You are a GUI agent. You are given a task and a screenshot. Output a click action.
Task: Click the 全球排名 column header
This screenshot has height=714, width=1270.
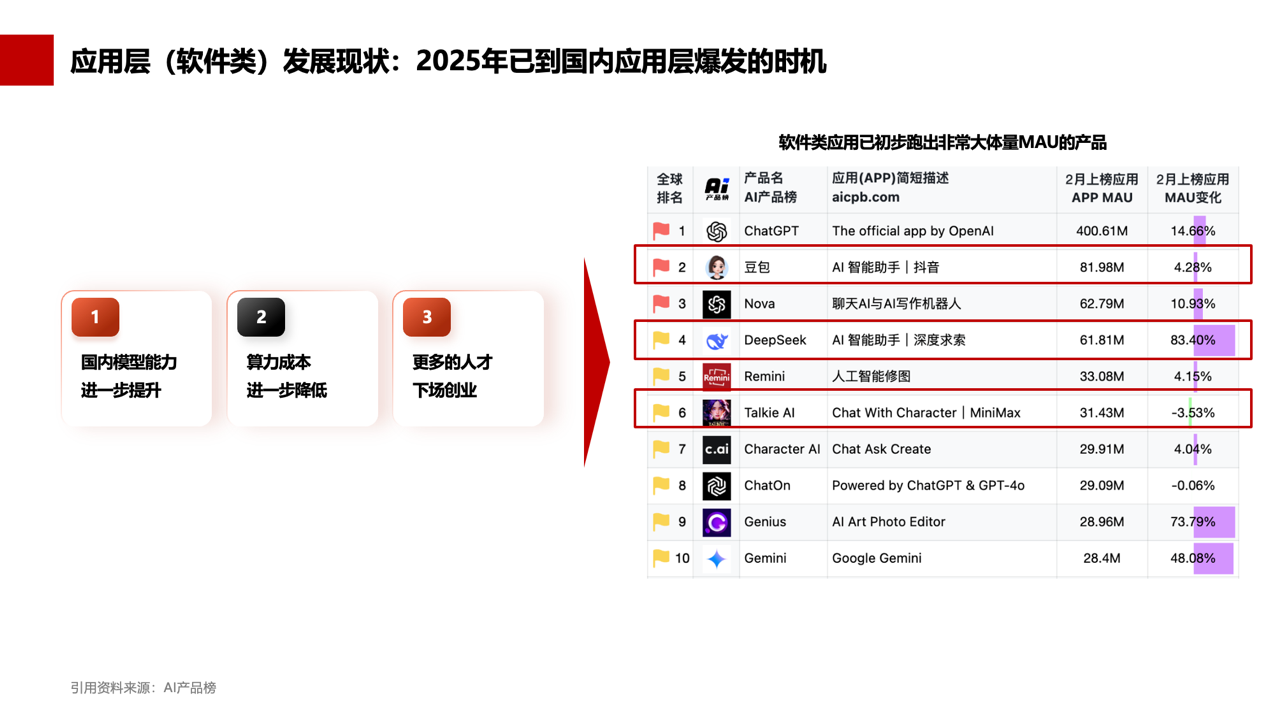pyautogui.click(x=669, y=189)
